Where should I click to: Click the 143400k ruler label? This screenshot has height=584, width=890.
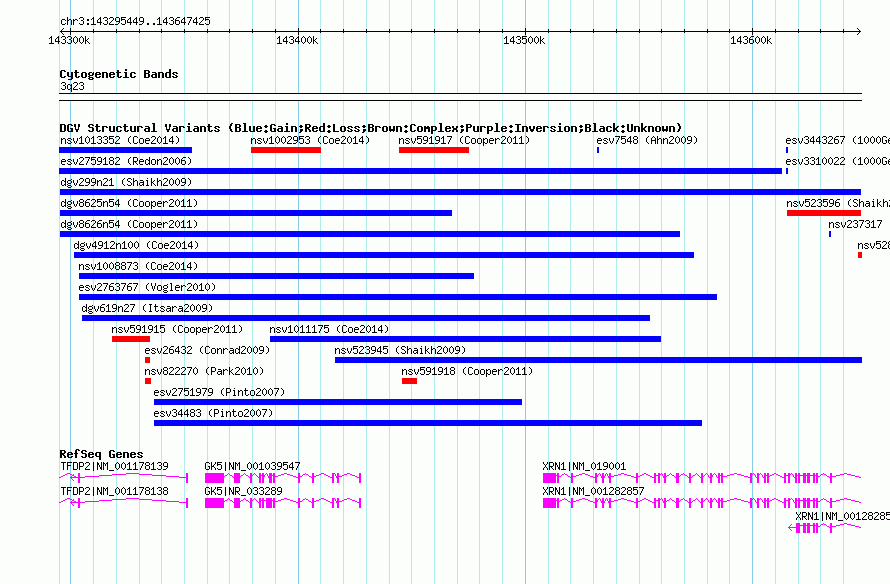click(297, 40)
